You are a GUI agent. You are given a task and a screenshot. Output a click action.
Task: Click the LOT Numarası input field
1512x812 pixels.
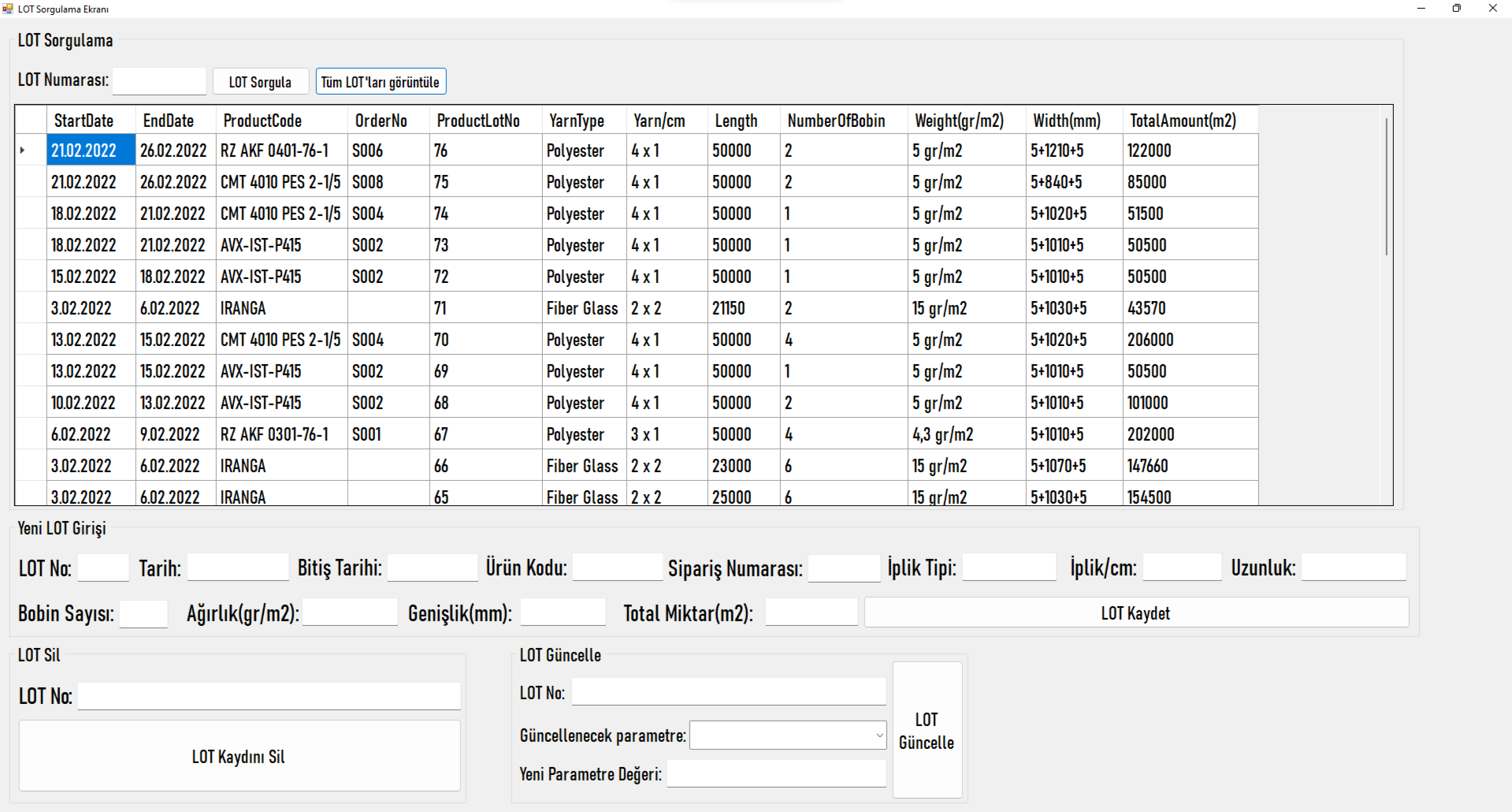point(160,80)
